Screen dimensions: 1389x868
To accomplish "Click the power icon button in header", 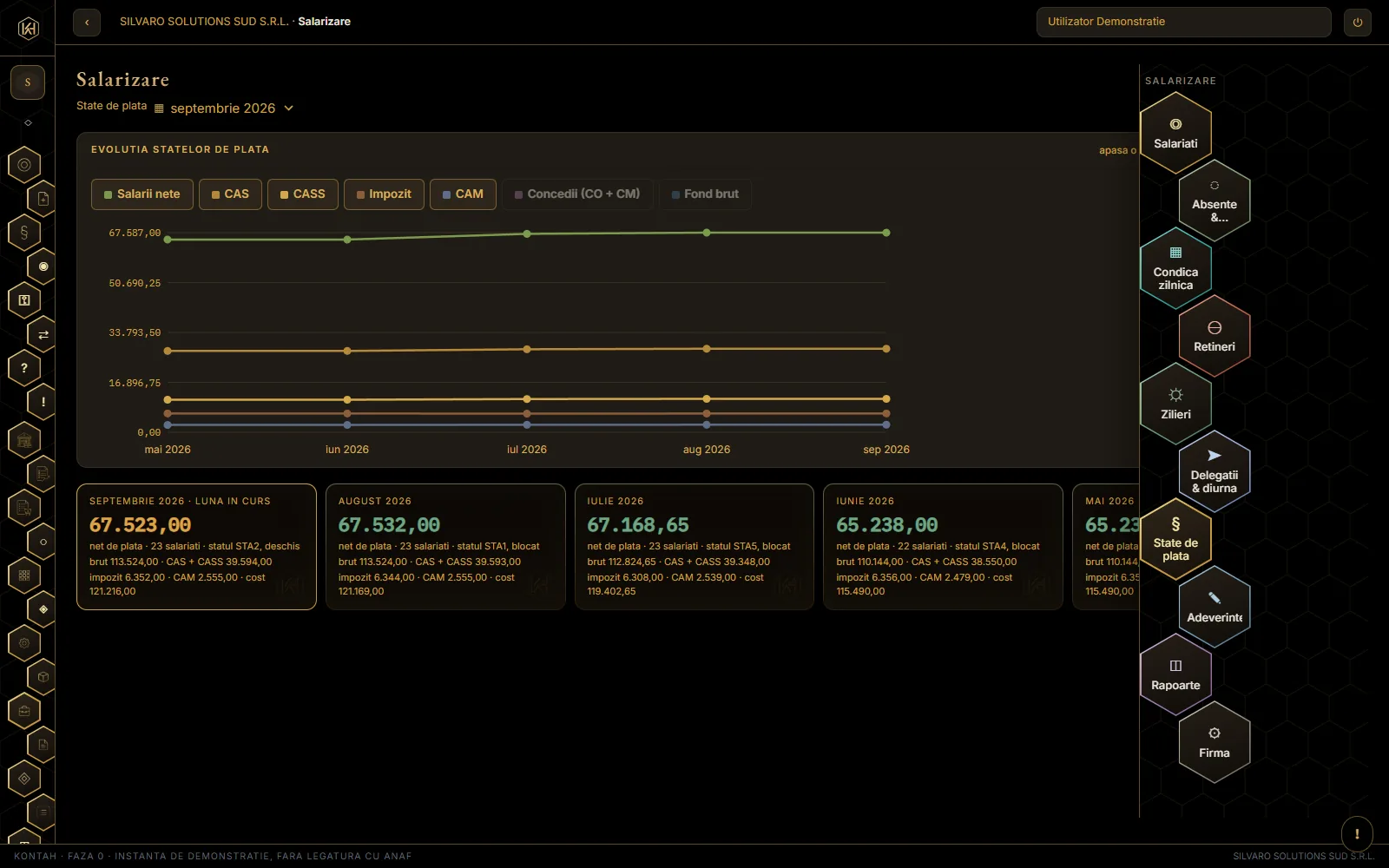I will (x=1358, y=23).
